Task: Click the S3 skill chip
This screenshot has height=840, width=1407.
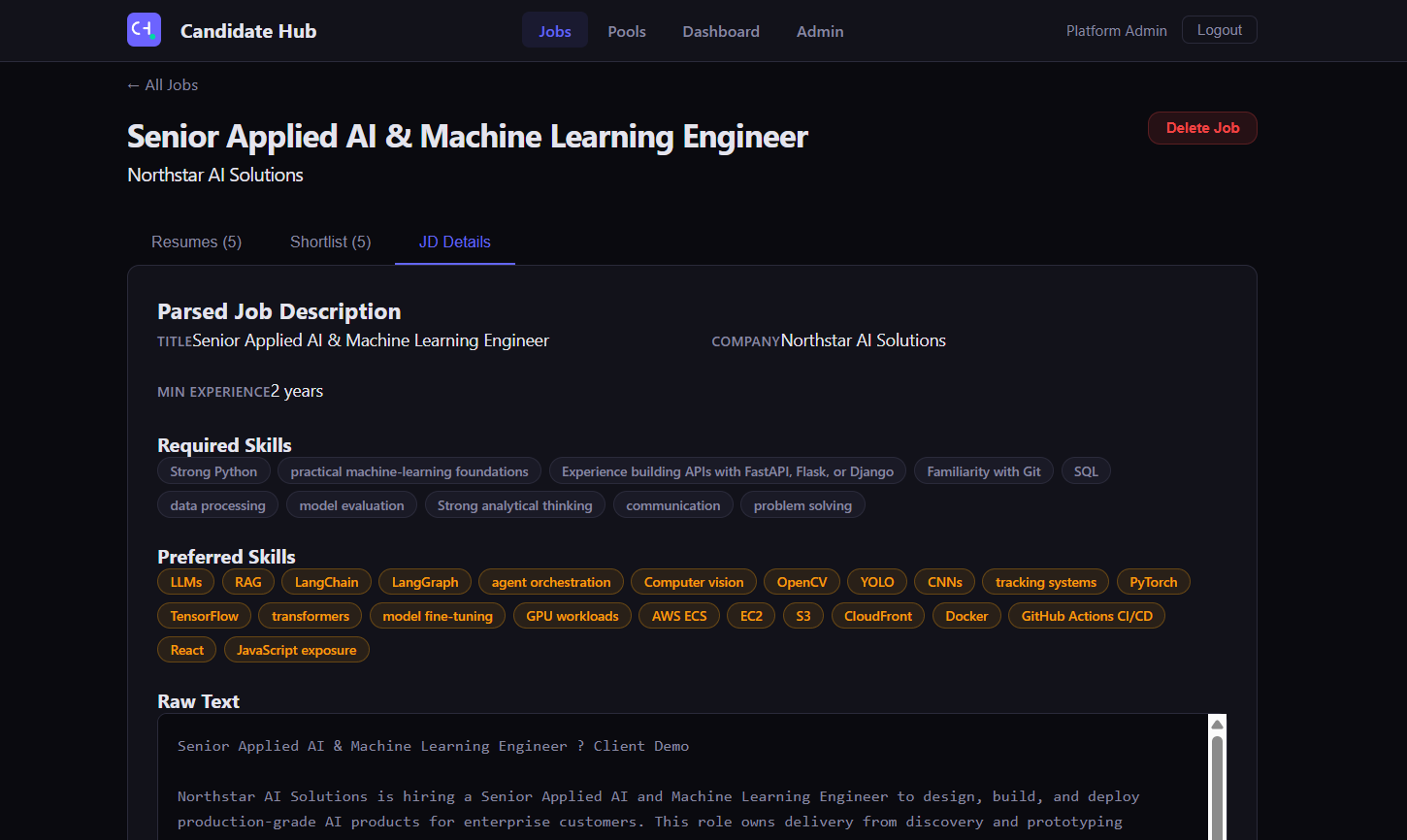Action: (803, 616)
